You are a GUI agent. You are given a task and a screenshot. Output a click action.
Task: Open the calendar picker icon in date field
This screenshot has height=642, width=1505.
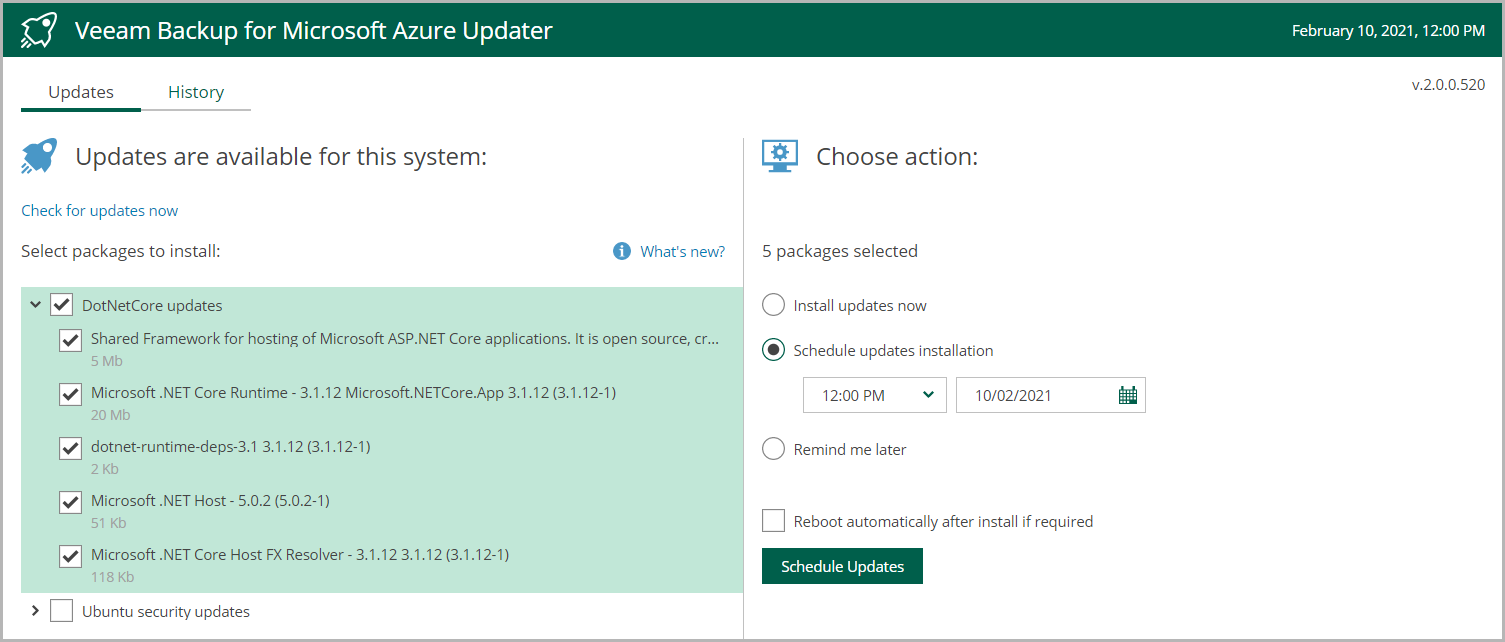[x=1128, y=395]
